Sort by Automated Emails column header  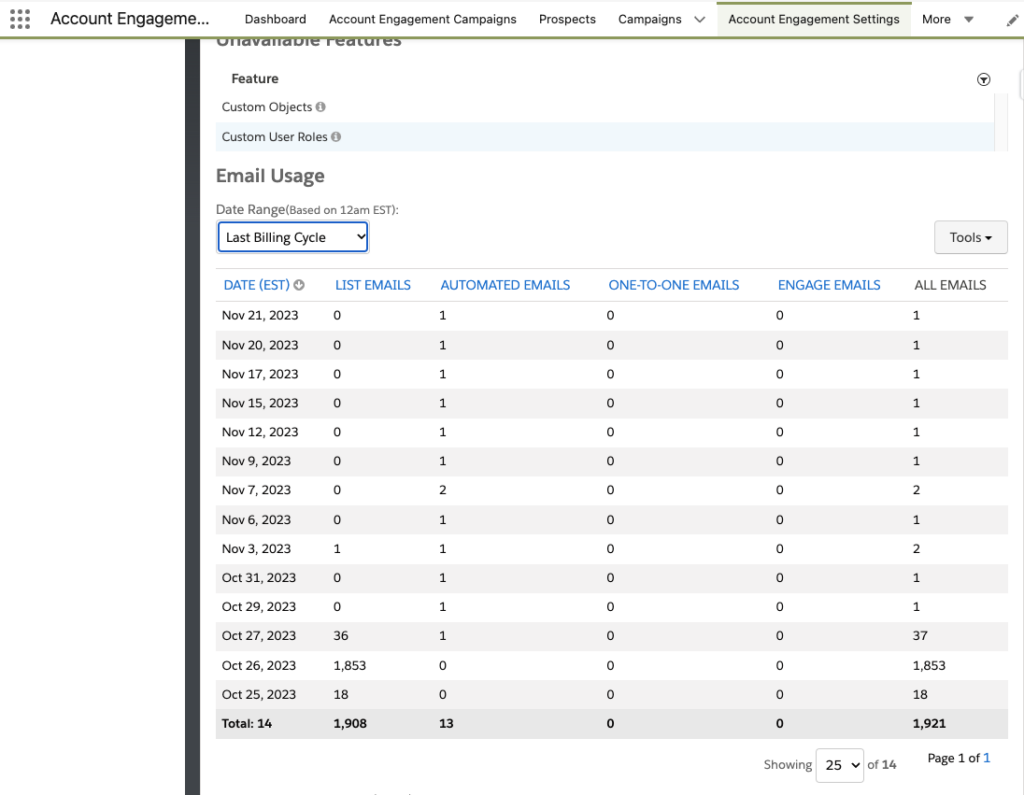pyautogui.click(x=505, y=285)
